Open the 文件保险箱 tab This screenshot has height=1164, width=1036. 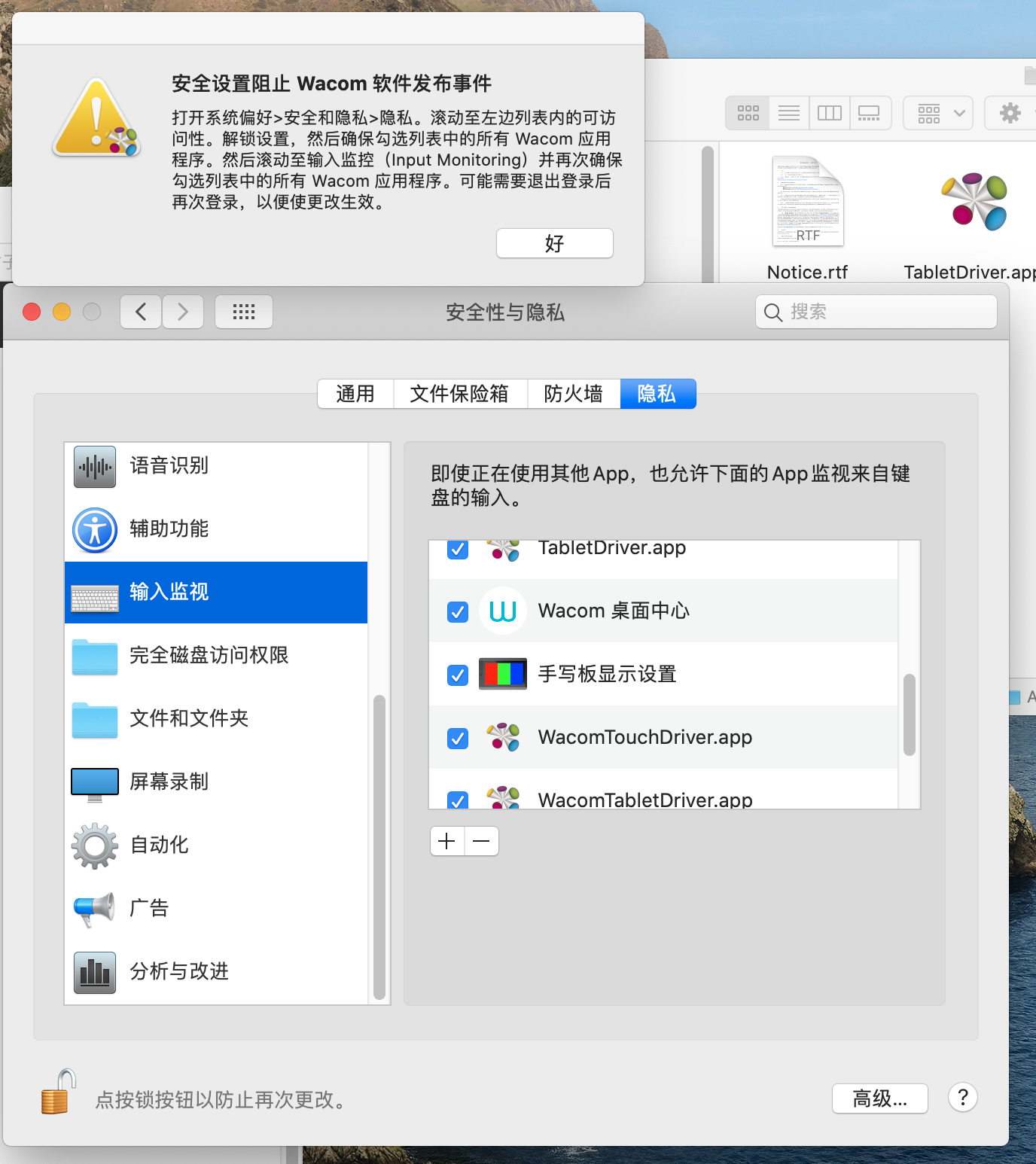(459, 394)
